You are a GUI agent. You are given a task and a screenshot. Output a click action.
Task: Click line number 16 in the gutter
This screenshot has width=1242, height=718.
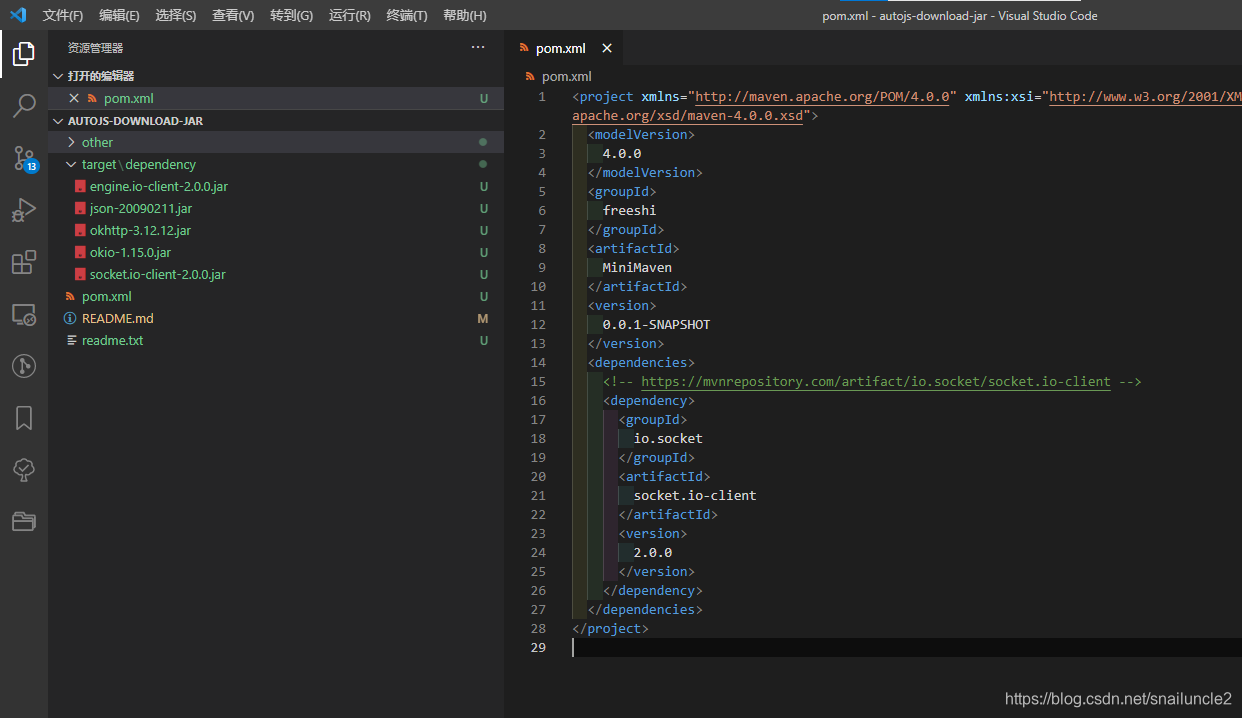538,400
